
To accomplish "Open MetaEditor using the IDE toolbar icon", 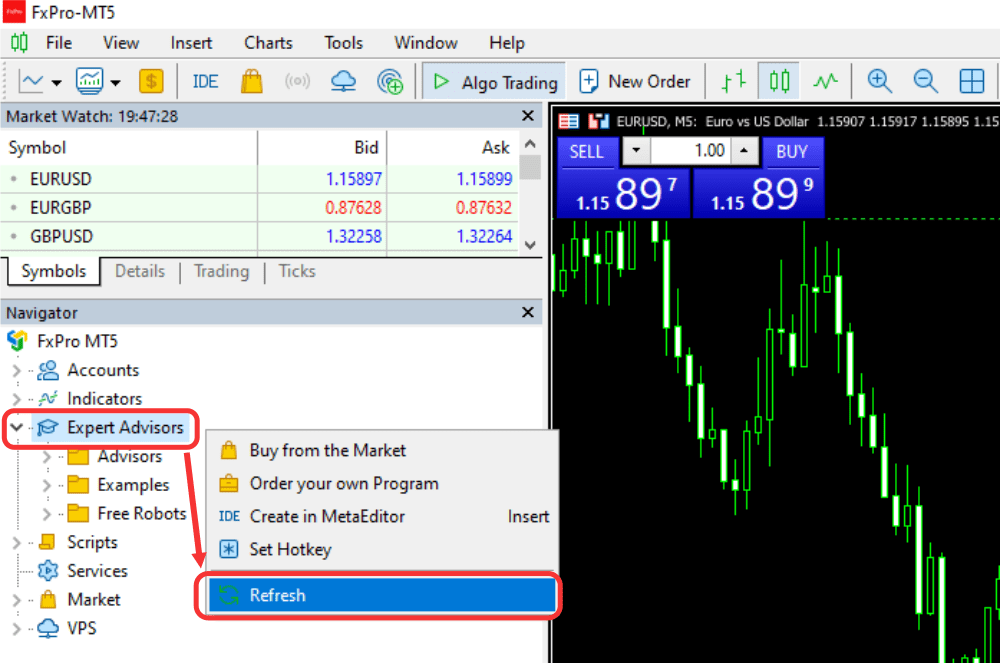I will click(205, 81).
